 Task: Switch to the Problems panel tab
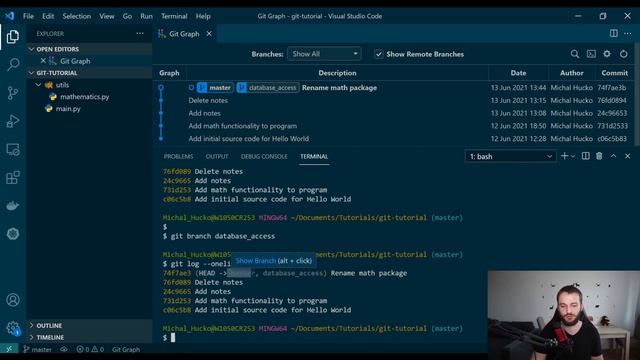[x=178, y=156]
